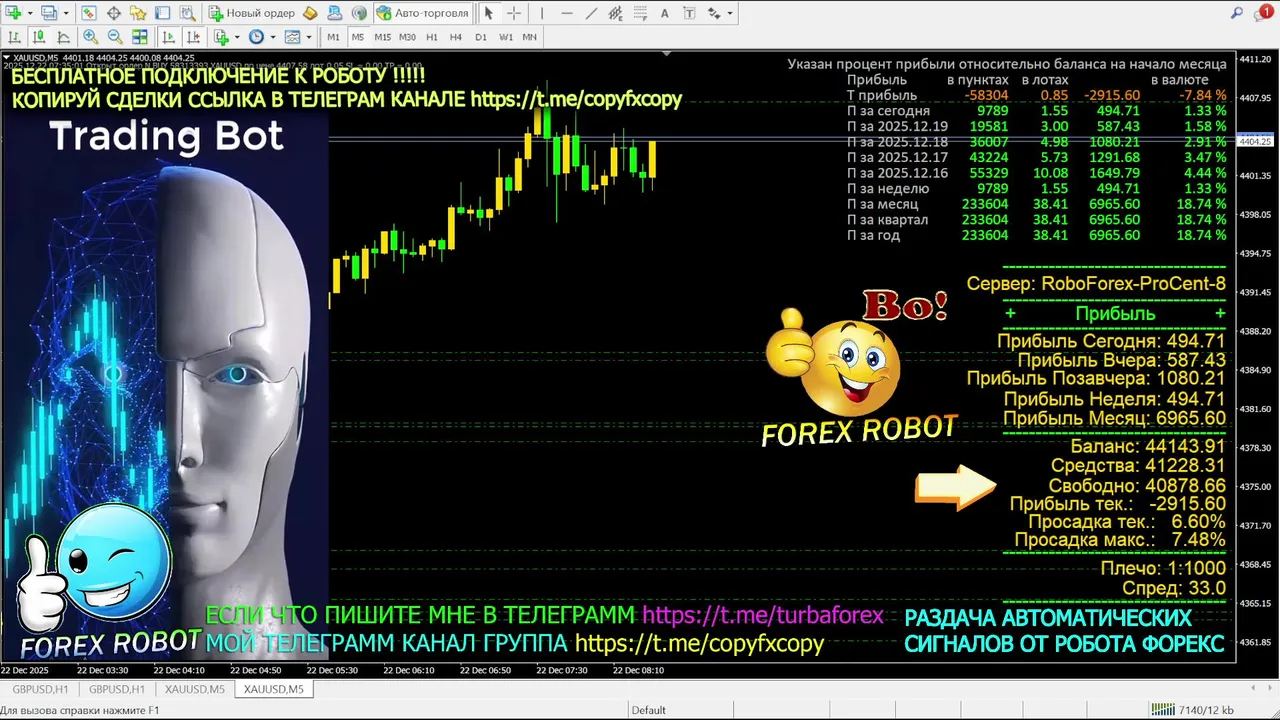
Task: Switch chart to bar chart mode
Action: [15, 37]
